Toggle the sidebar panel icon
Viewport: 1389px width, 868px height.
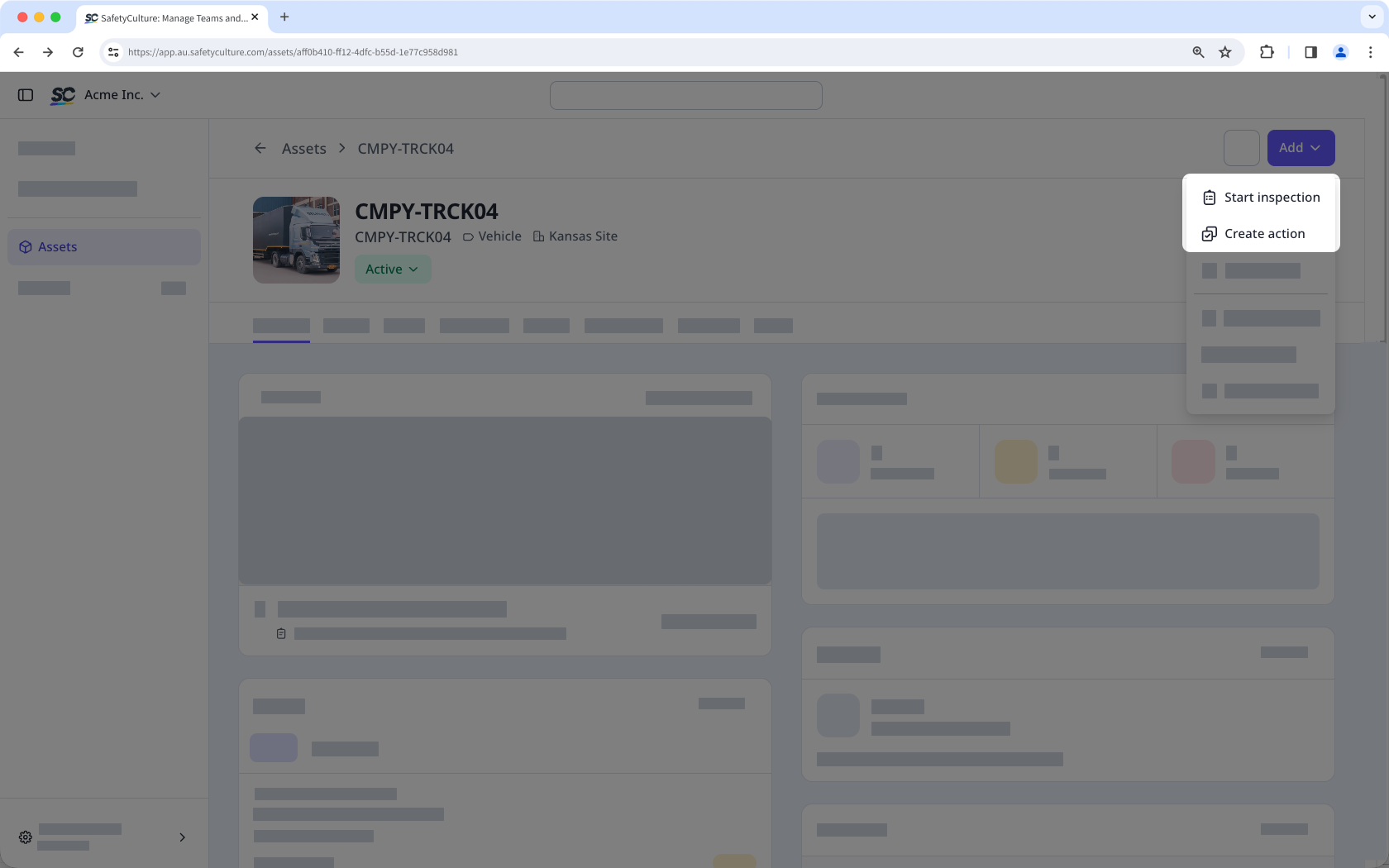pyautogui.click(x=26, y=95)
